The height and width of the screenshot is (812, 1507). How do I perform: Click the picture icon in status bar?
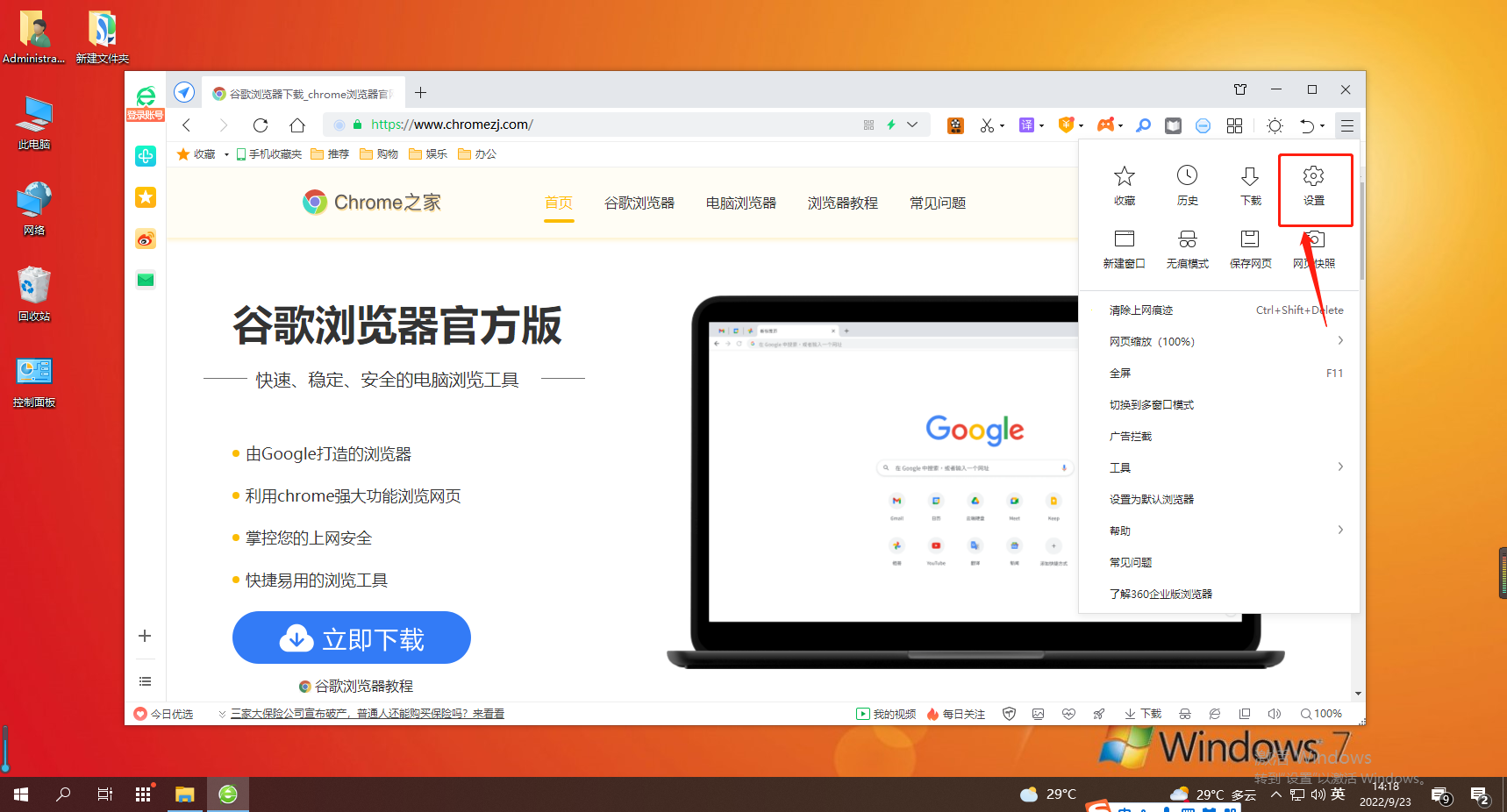click(1039, 714)
